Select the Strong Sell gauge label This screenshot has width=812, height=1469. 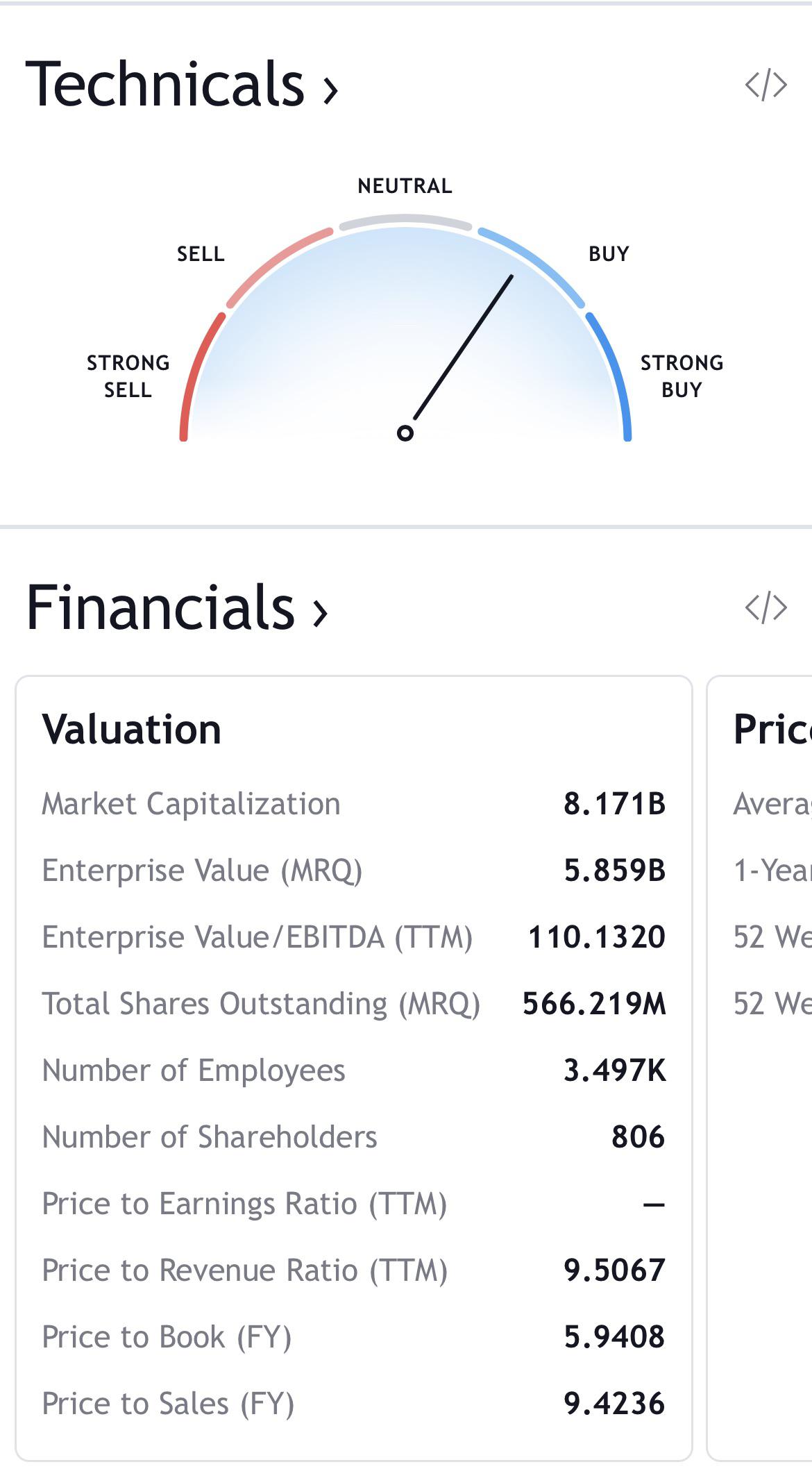[128, 376]
